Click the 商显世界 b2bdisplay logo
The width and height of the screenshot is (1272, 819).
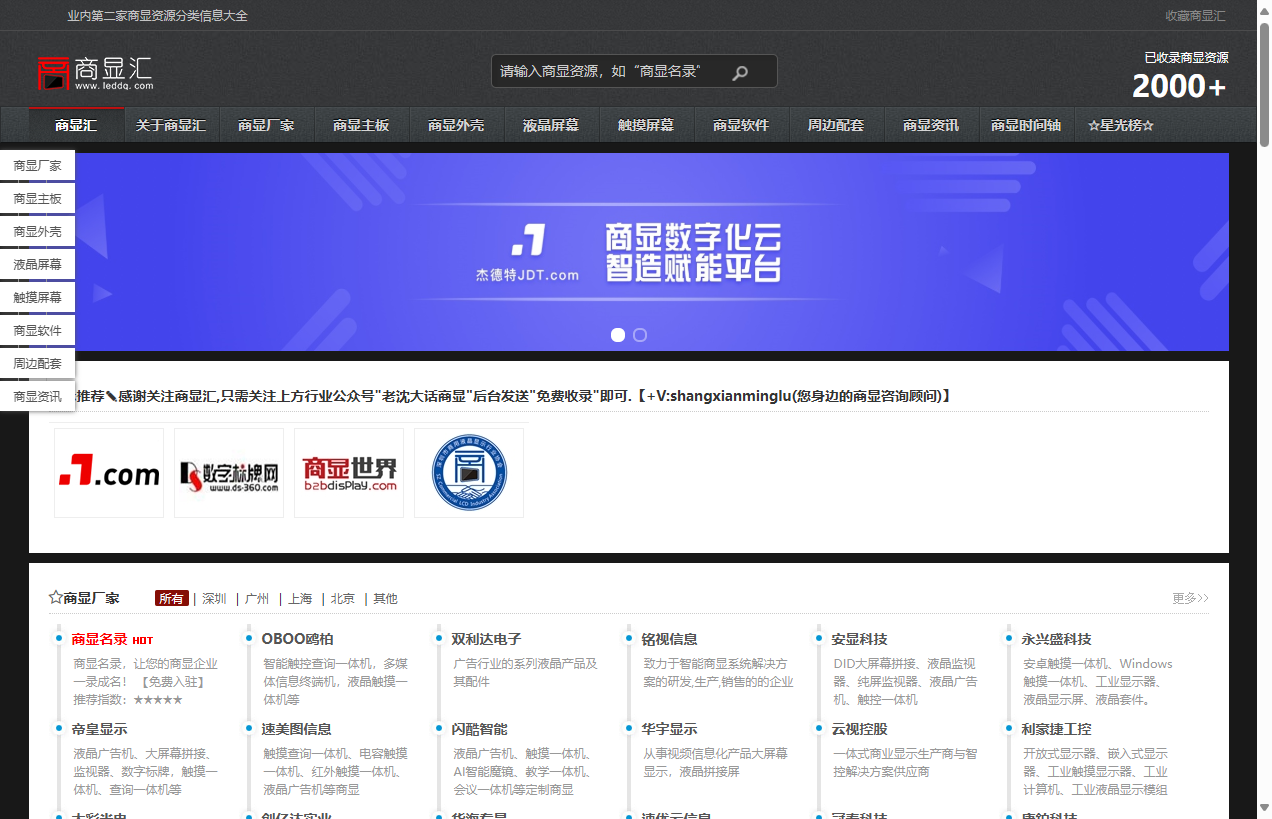348,472
